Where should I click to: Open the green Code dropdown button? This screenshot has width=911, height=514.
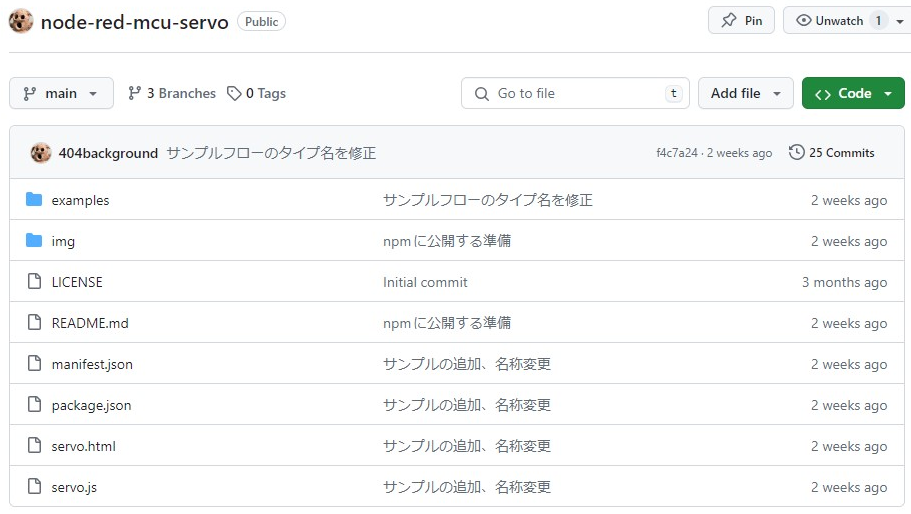[853, 93]
